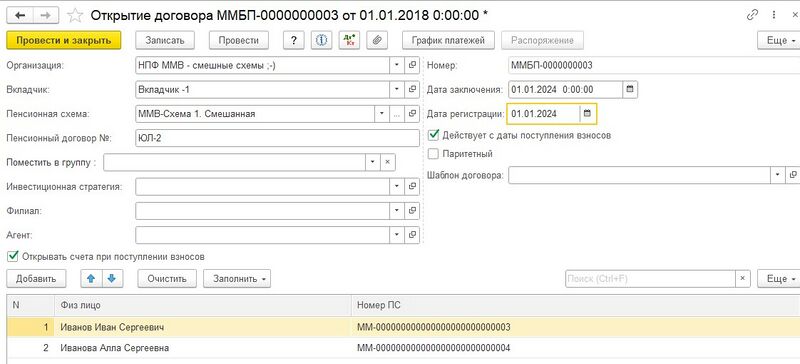Copy link via chain icon in title bar
The height and width of the screenshot is (364, 800).
click(x=752, y=15)
